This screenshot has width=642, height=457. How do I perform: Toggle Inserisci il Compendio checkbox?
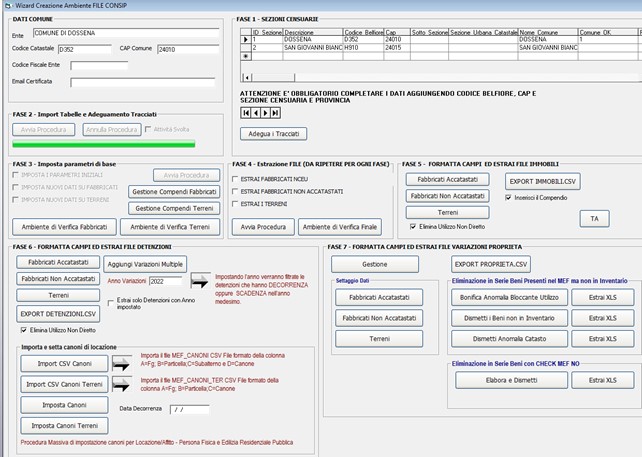(x=508, y=197)
